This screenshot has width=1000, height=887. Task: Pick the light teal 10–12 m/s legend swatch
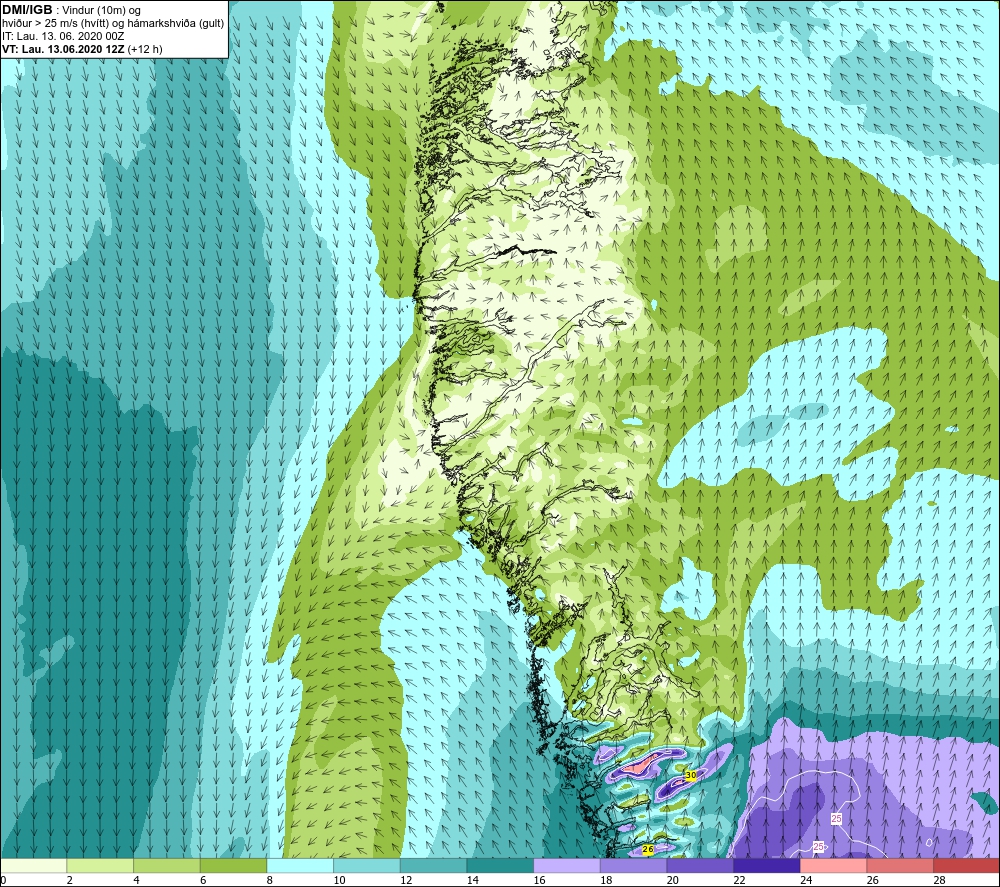tap(367, 865)
